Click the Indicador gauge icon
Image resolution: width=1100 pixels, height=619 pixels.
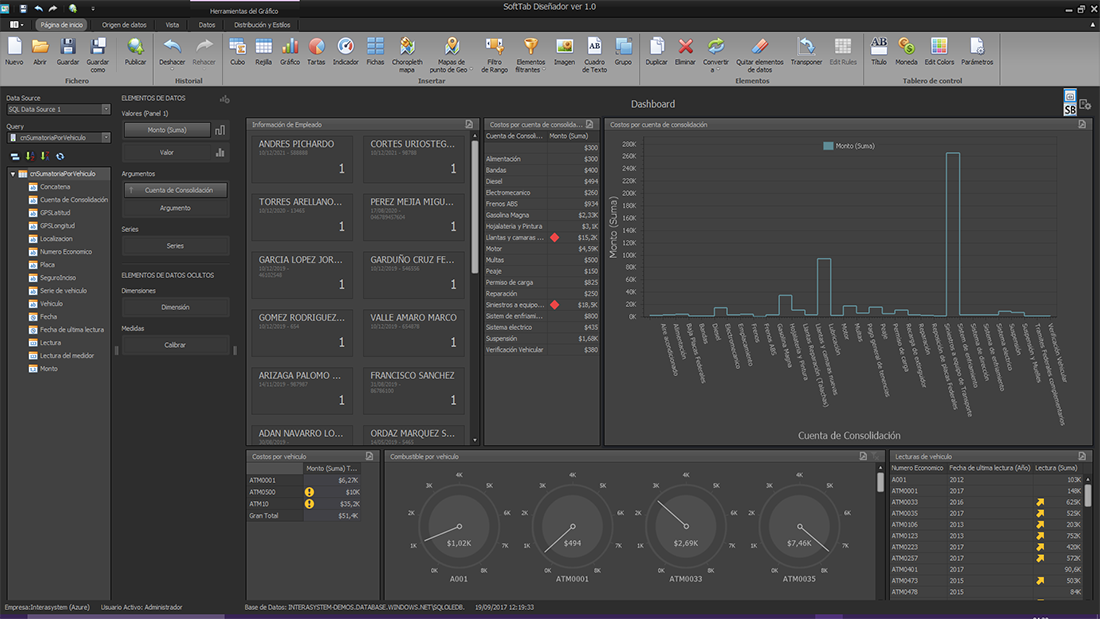345,52
